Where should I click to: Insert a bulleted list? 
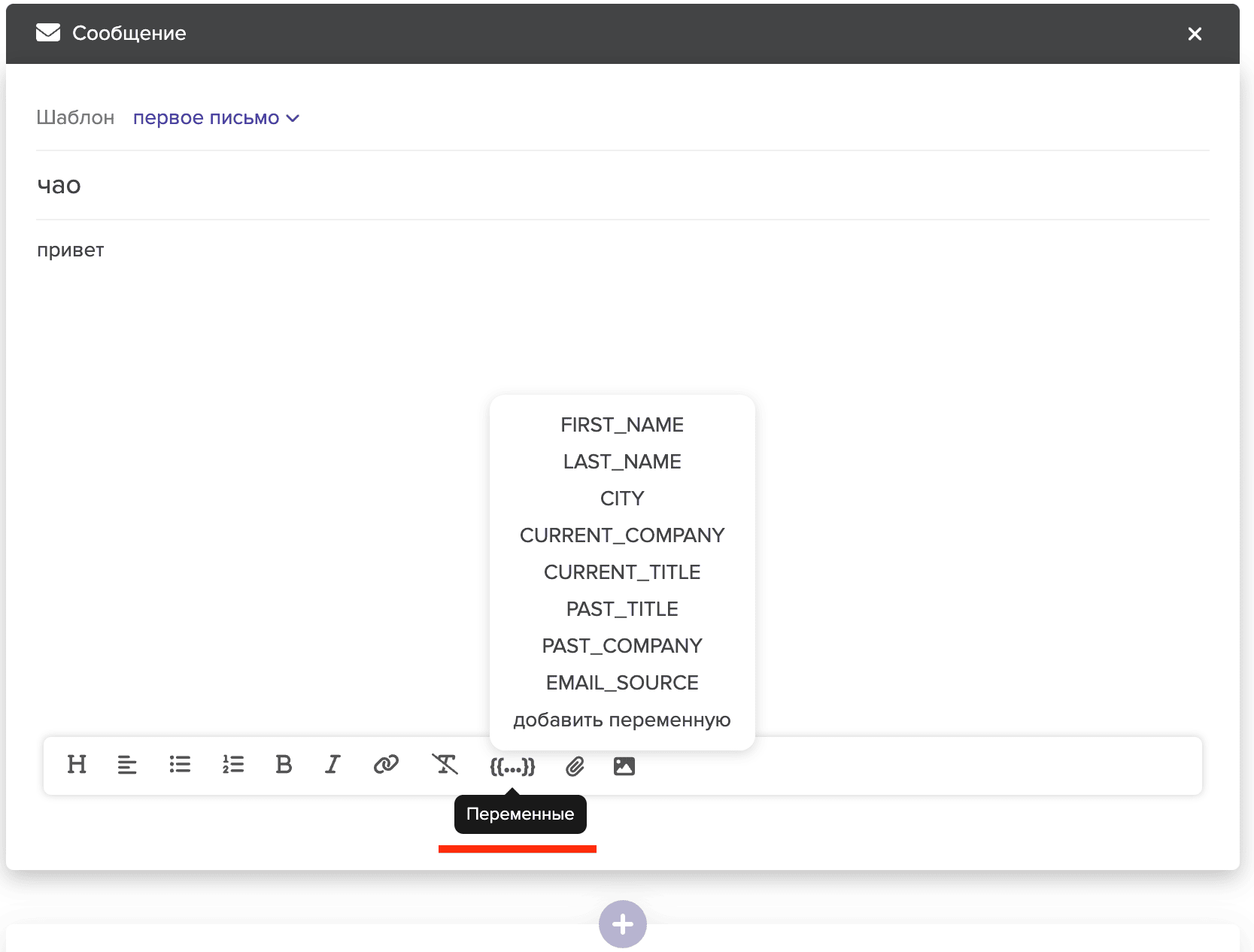click(180, 765)
